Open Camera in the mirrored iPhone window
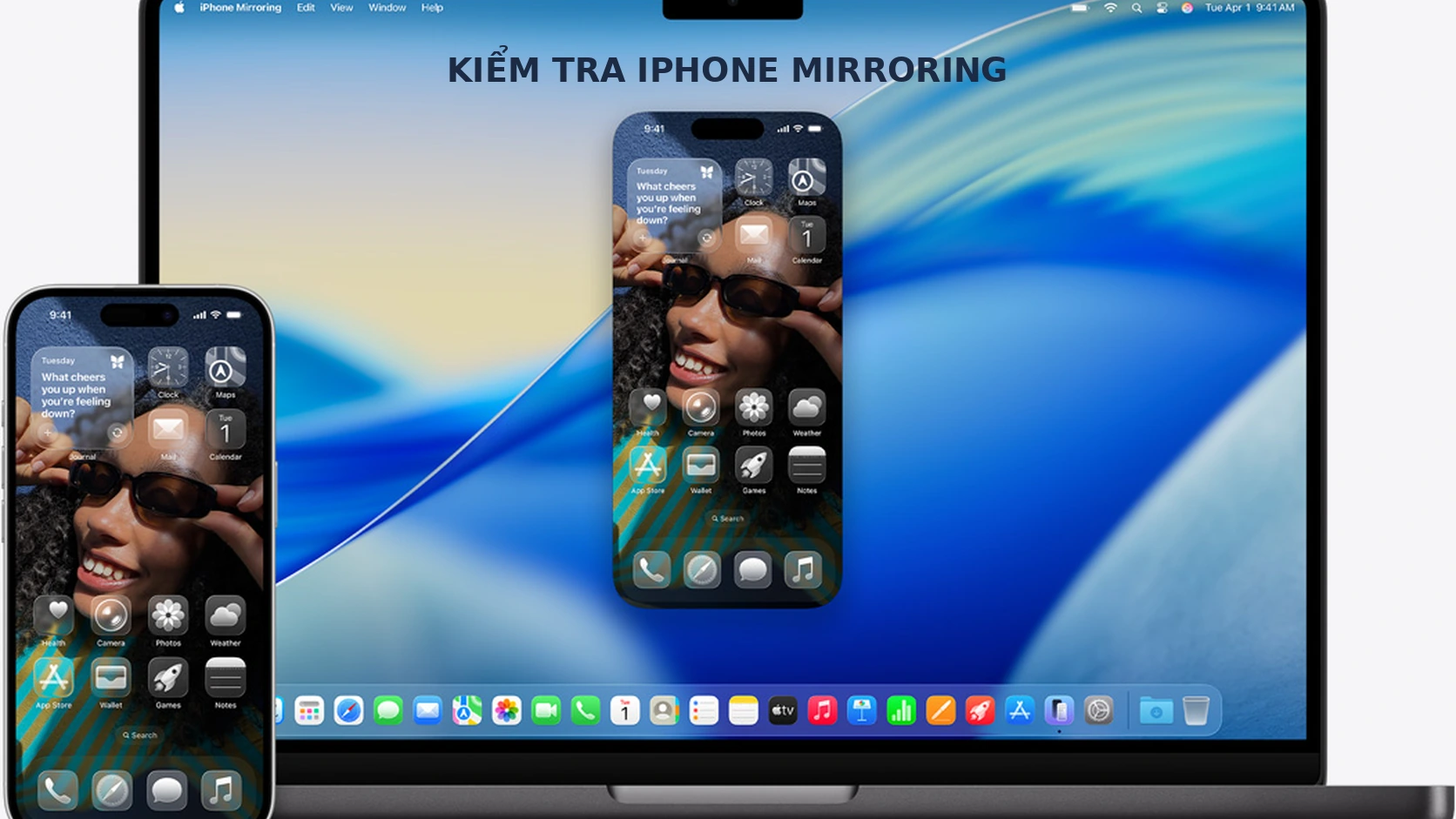 point(700,407)
